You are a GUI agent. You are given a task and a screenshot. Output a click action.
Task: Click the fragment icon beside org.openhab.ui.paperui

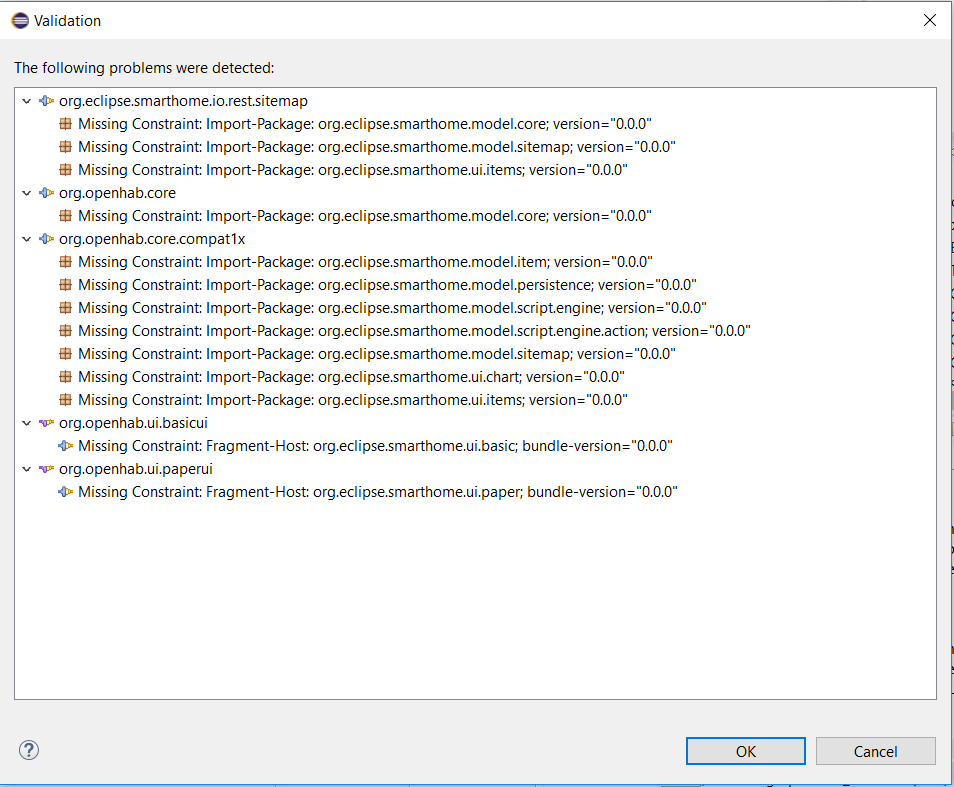coord(46,469)
